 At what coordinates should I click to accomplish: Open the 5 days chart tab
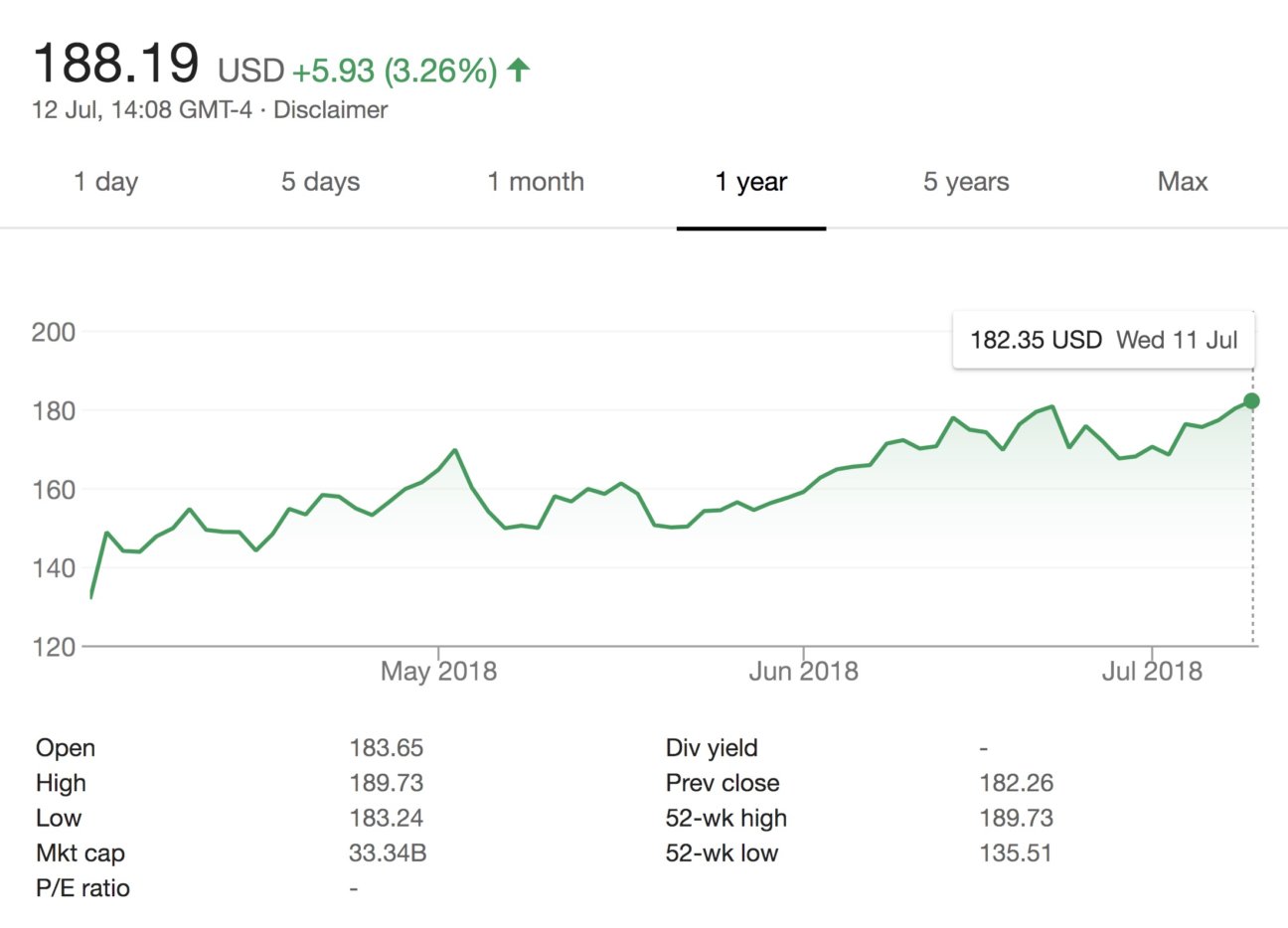320,182
